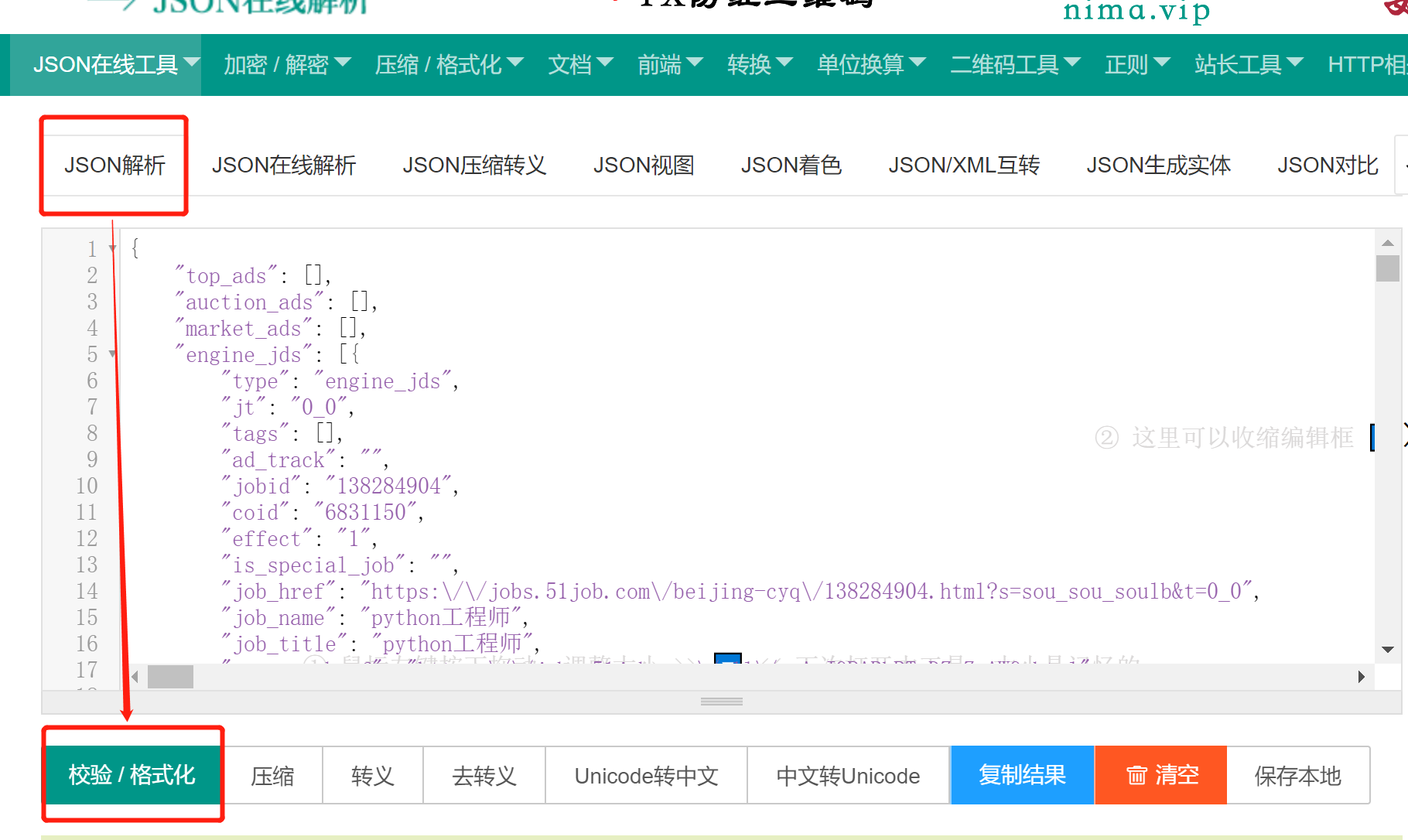
Task: Clear the editor with 清空 button
Action: point(1161,775)
